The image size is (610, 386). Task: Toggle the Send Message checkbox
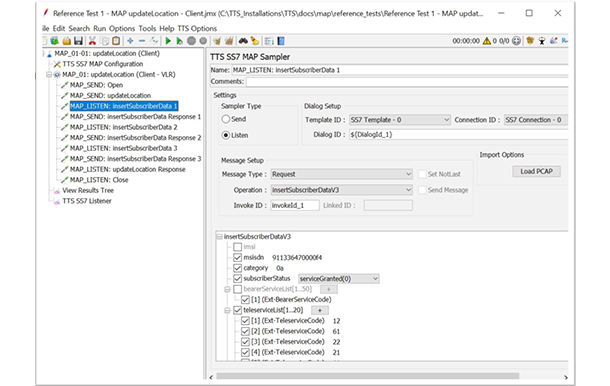[422, 190]
